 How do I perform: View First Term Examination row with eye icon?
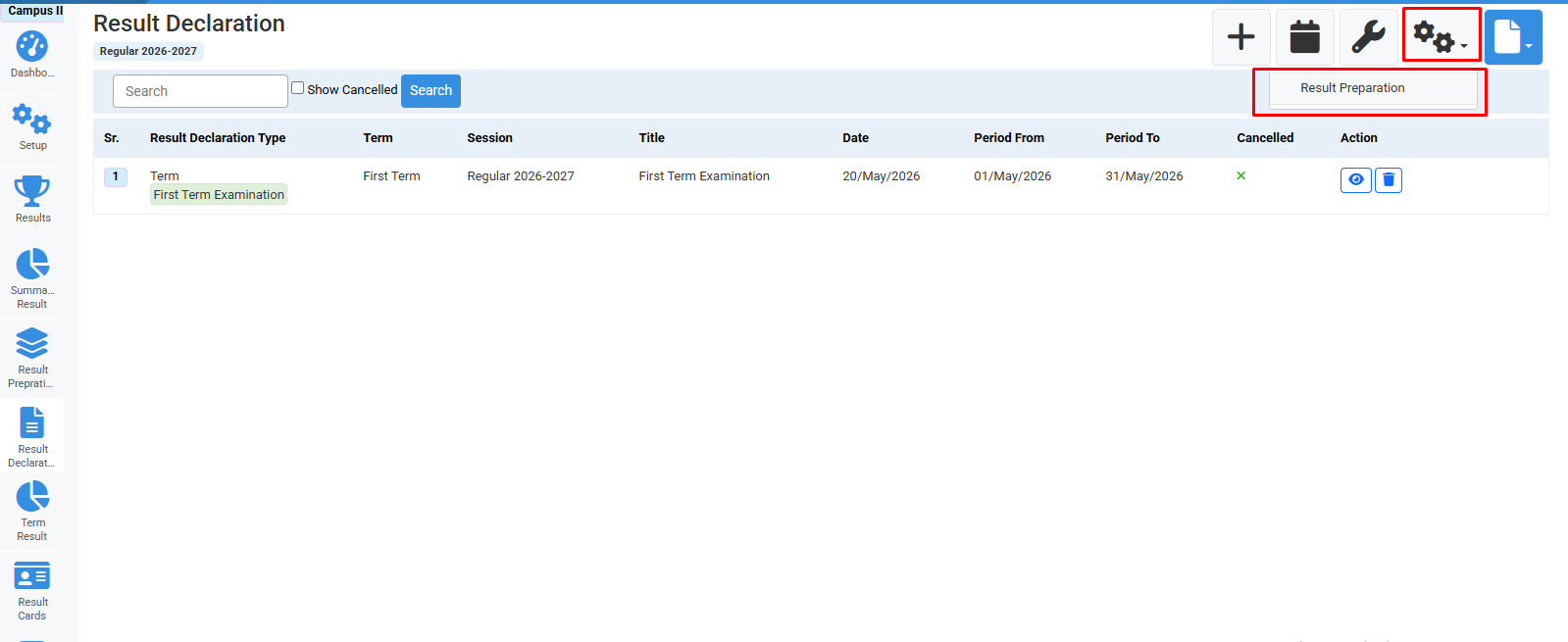1356,180
